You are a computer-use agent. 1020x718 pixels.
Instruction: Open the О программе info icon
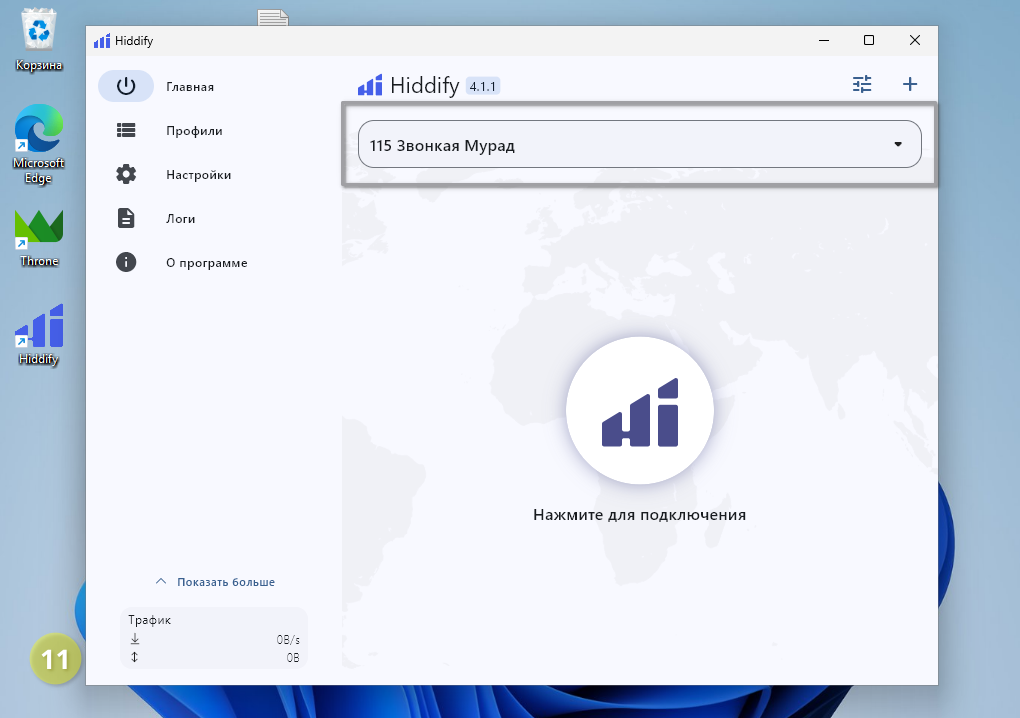[126, 262]
